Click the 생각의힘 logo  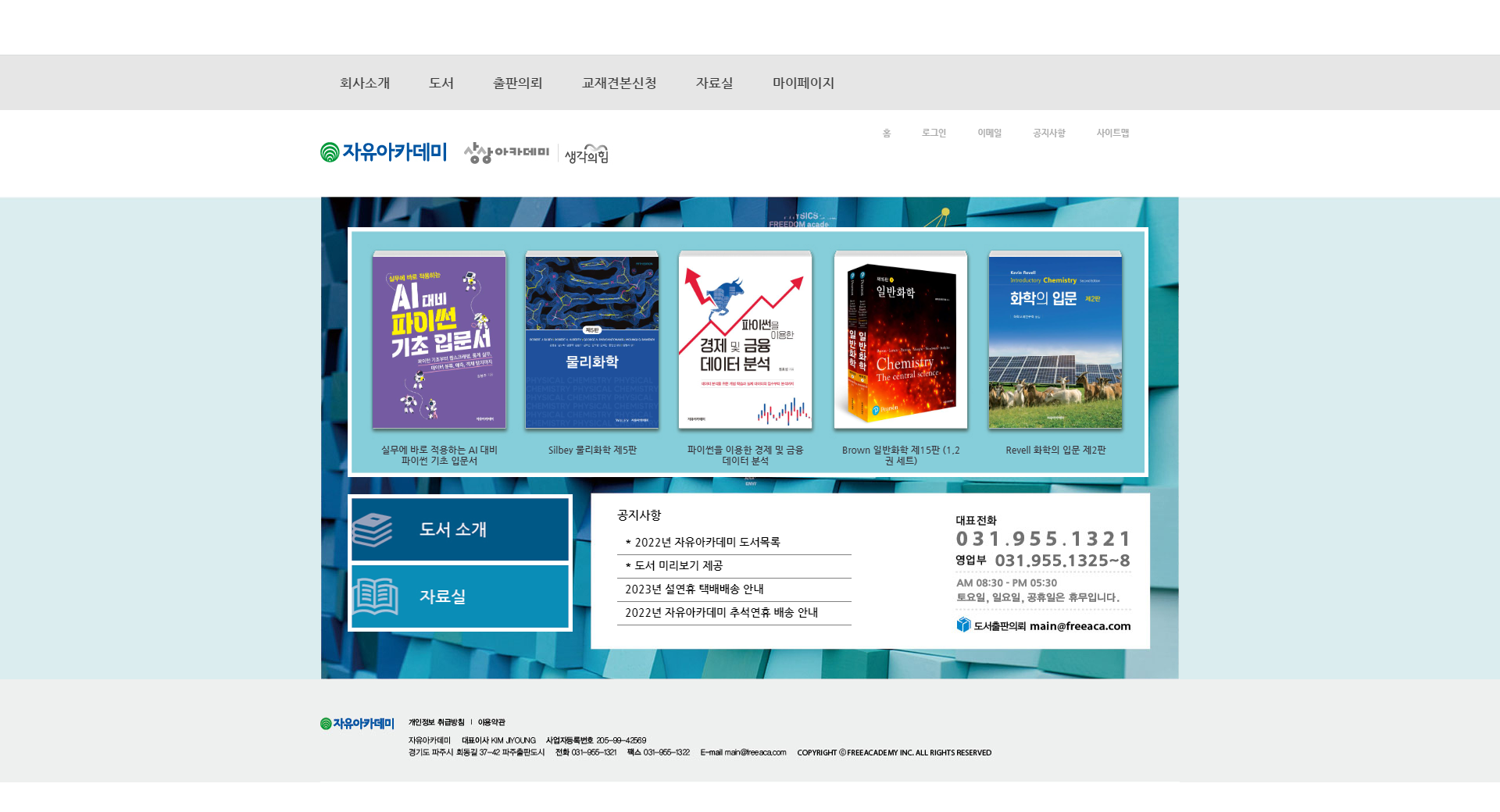coord(586,154)
